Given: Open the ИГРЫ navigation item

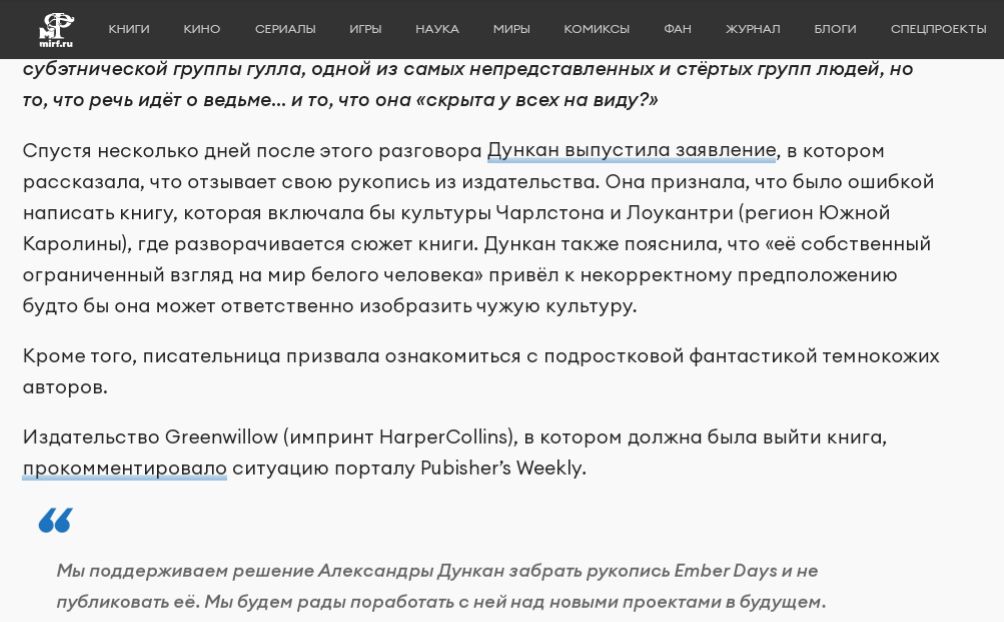Looking at the screenshot, I should pos(366,29).
